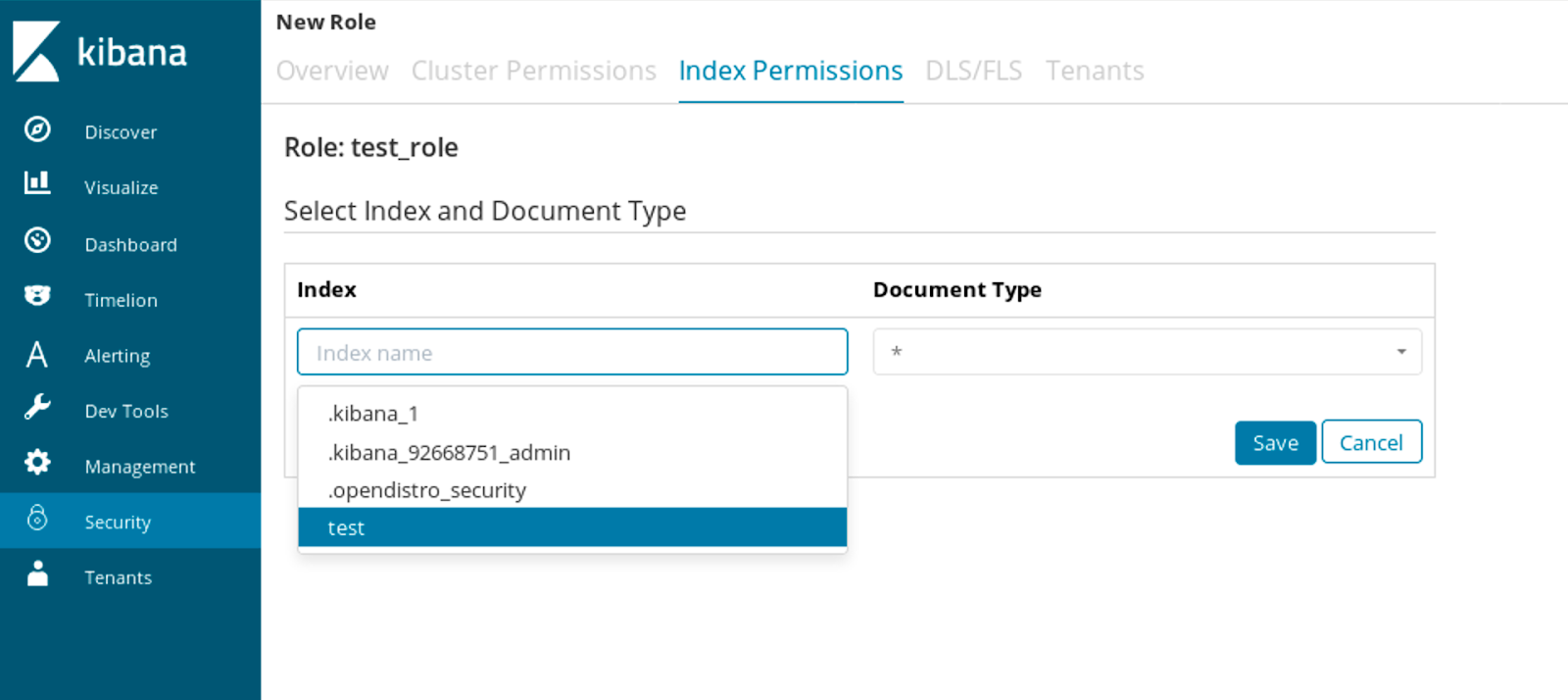
Task: Cancel the index permission form
Action: click(x=1371, y=442)
